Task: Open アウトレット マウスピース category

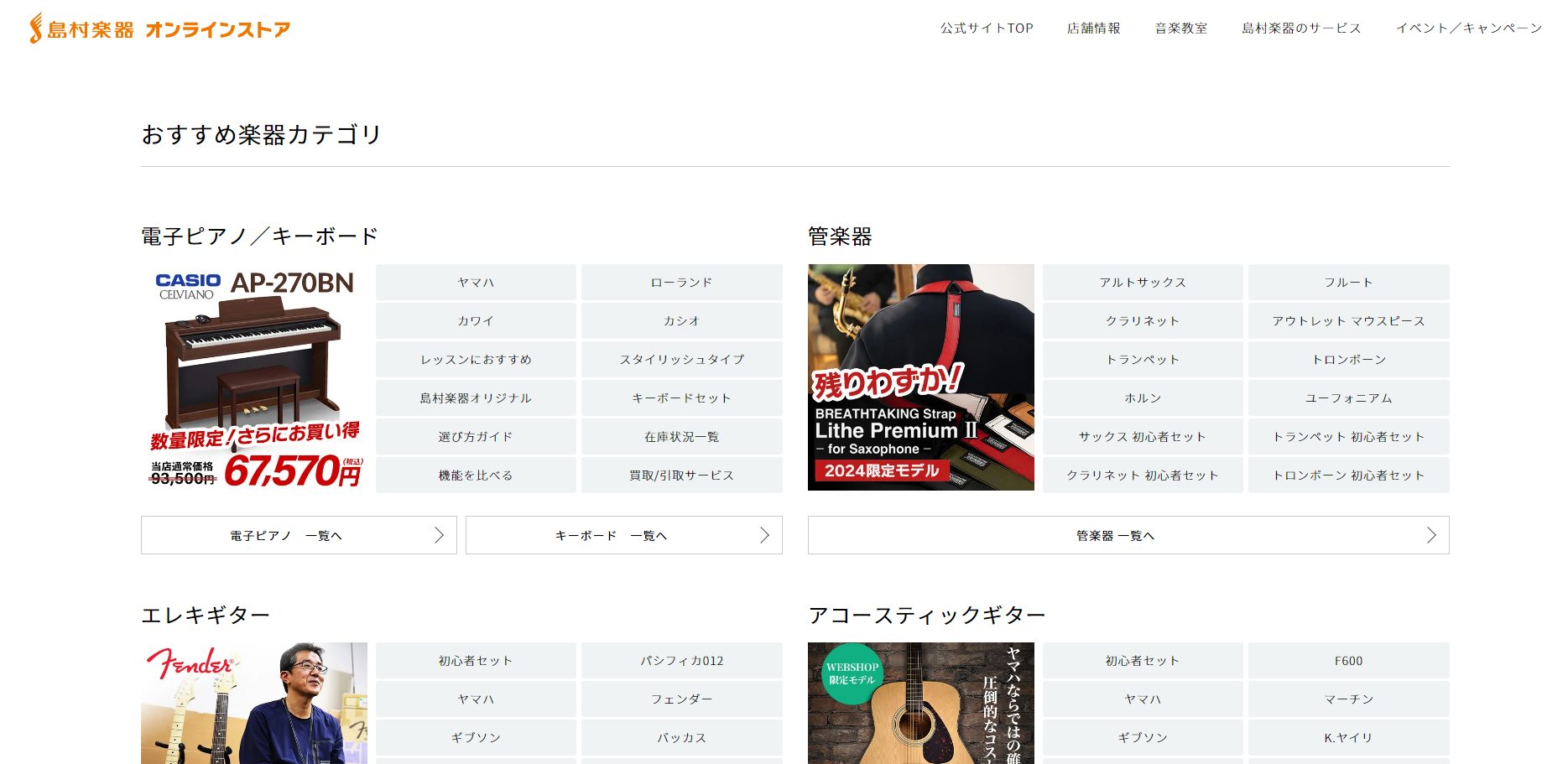Action: pos(1349,321)
